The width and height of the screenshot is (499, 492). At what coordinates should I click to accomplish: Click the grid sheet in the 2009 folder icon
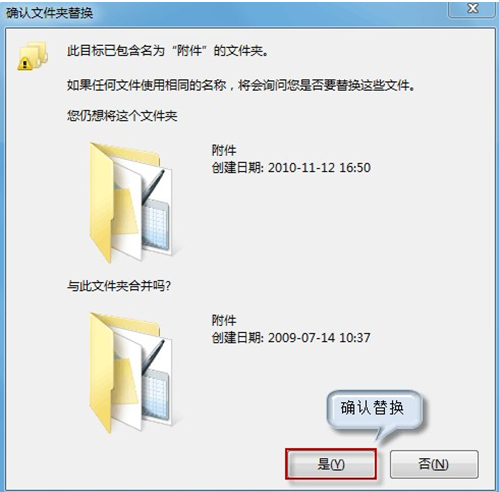[155, 396]
